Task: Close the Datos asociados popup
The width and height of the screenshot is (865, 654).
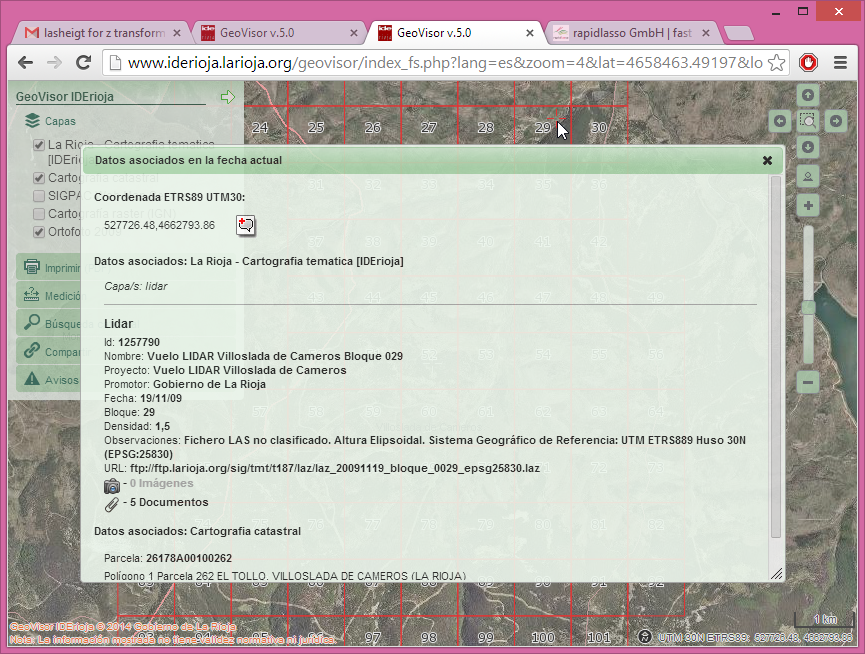Action: (767, 160)
